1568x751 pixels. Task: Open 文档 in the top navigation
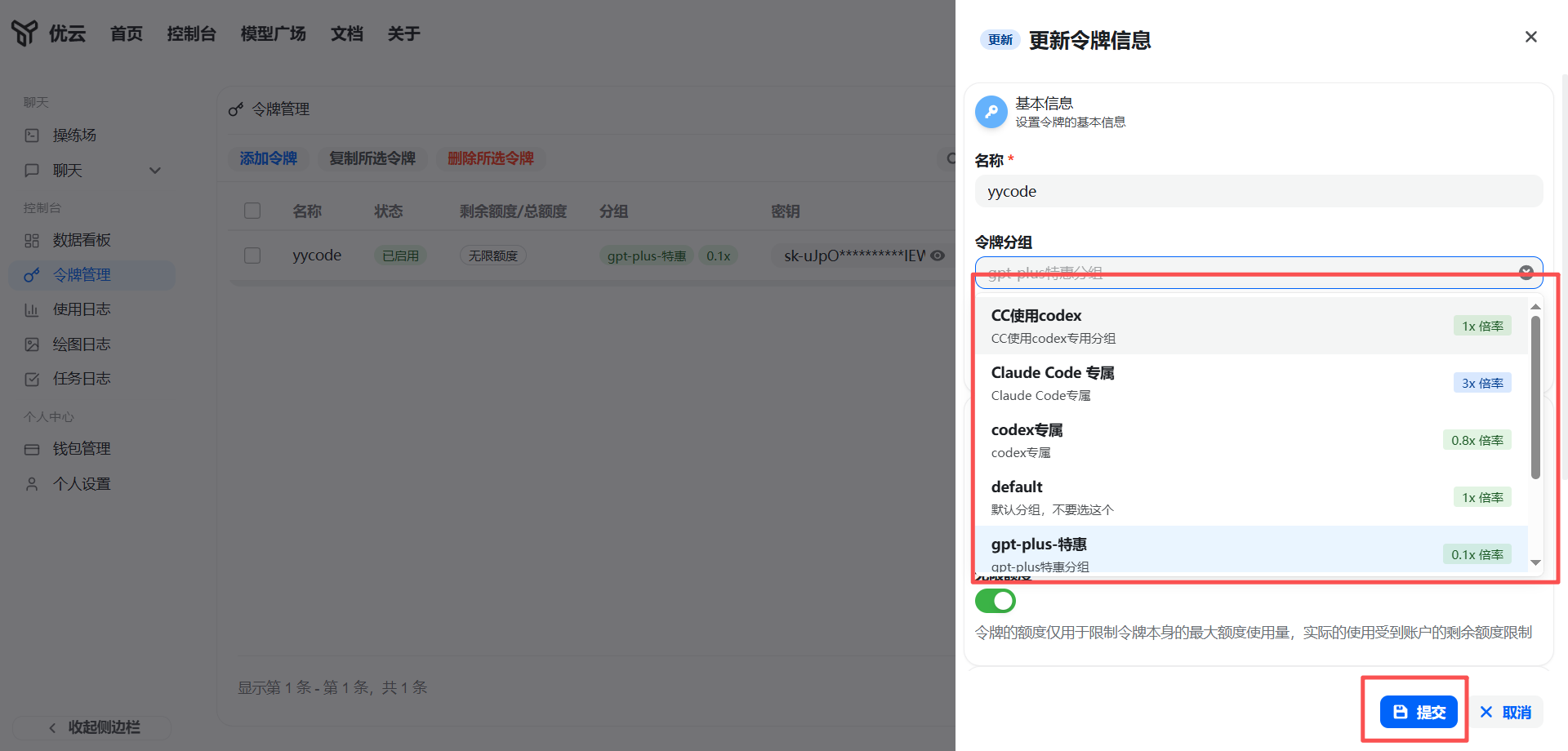[347, 33]
